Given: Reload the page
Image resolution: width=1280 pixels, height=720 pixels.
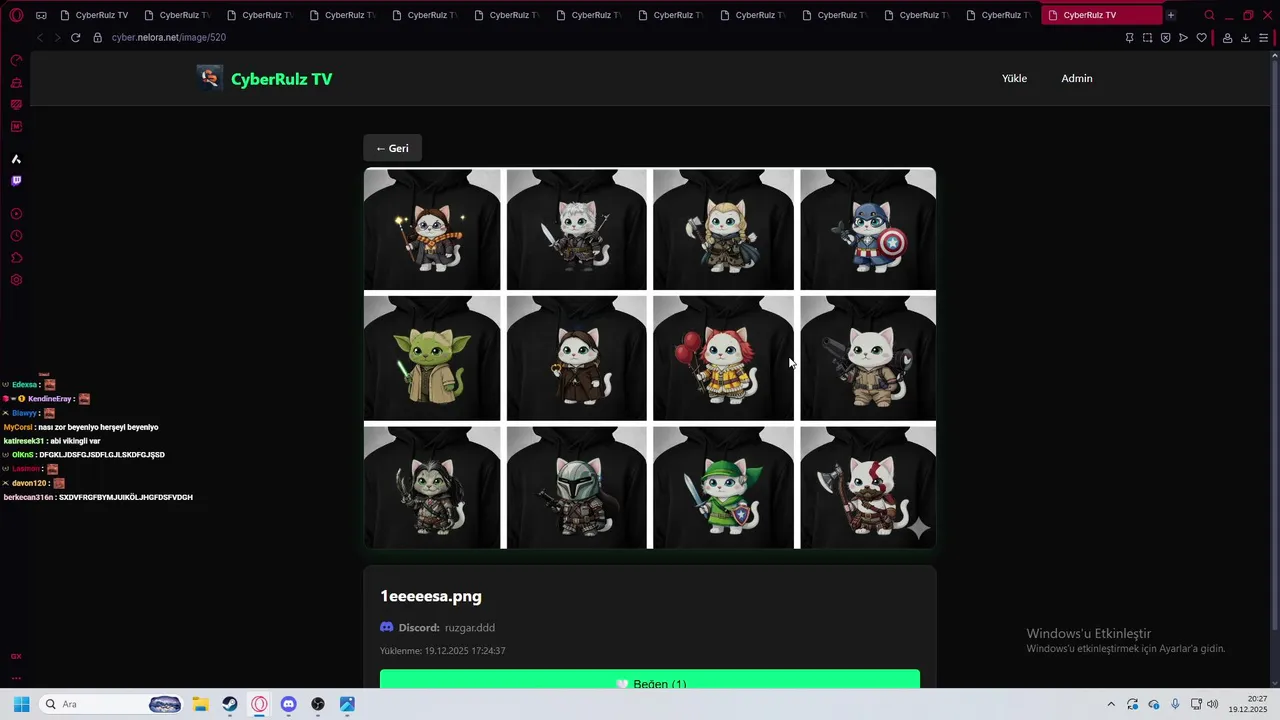Looking at the screenshot, I should 75,37.
